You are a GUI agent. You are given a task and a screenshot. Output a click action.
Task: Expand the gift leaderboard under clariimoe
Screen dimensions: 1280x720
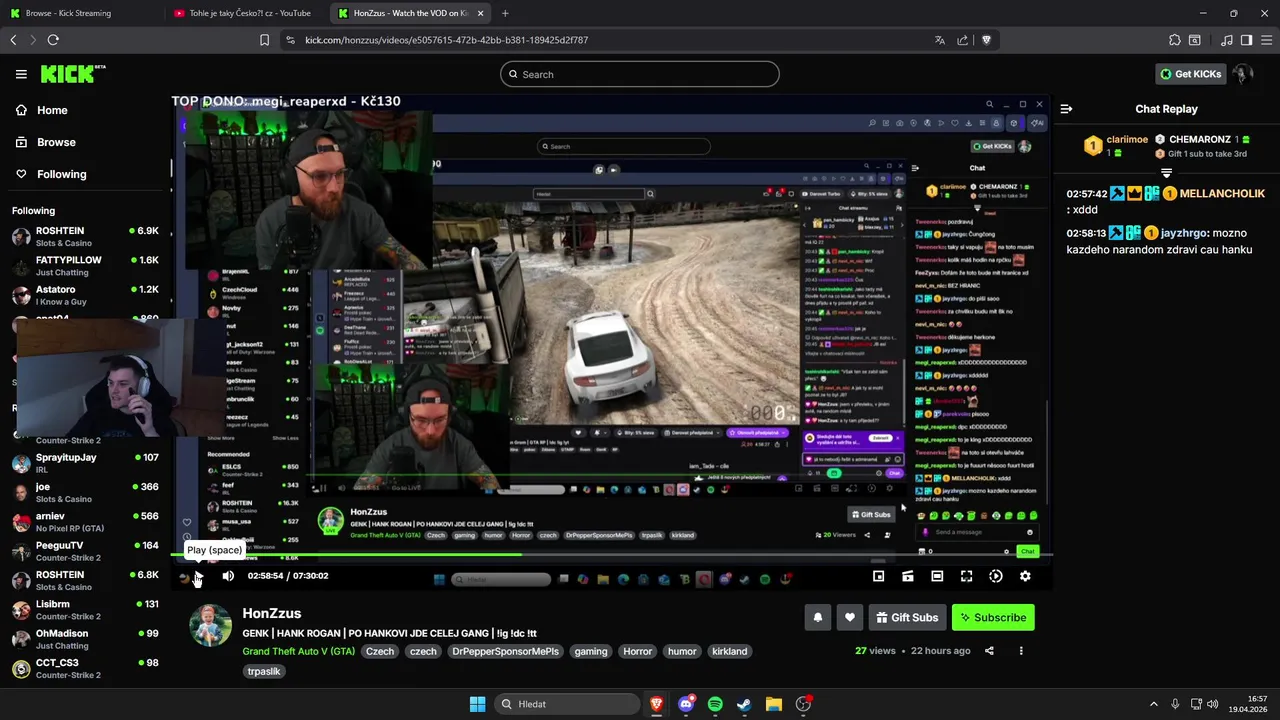1166,173
